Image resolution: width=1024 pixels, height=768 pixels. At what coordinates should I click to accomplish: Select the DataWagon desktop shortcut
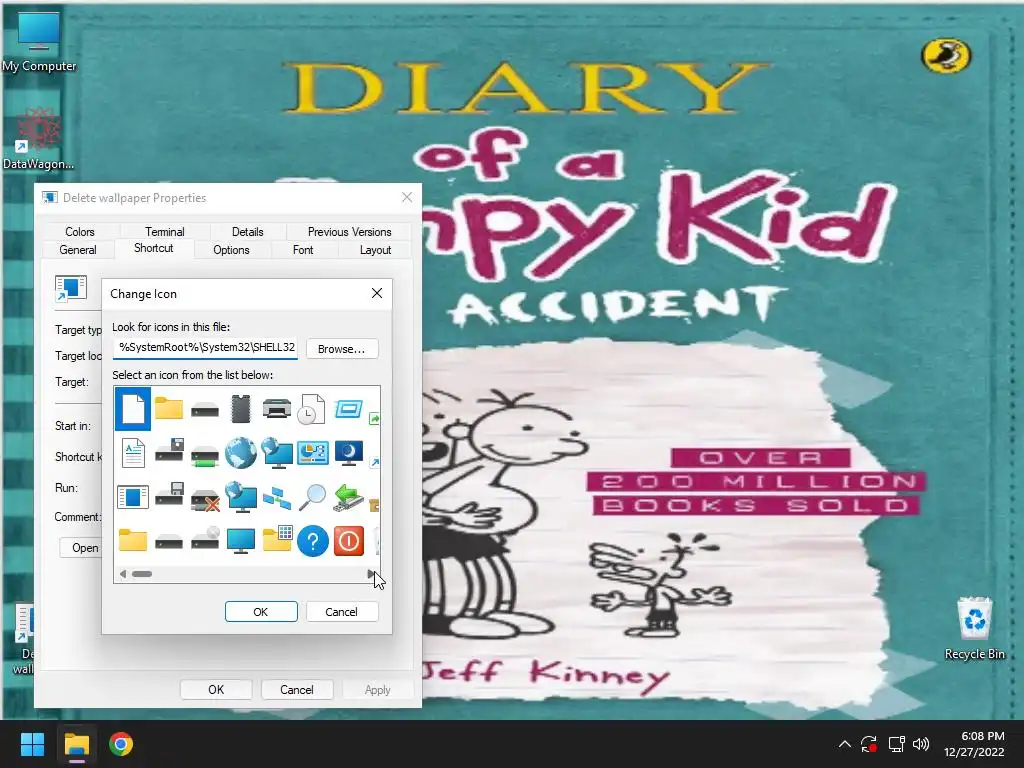click(39, 139)
